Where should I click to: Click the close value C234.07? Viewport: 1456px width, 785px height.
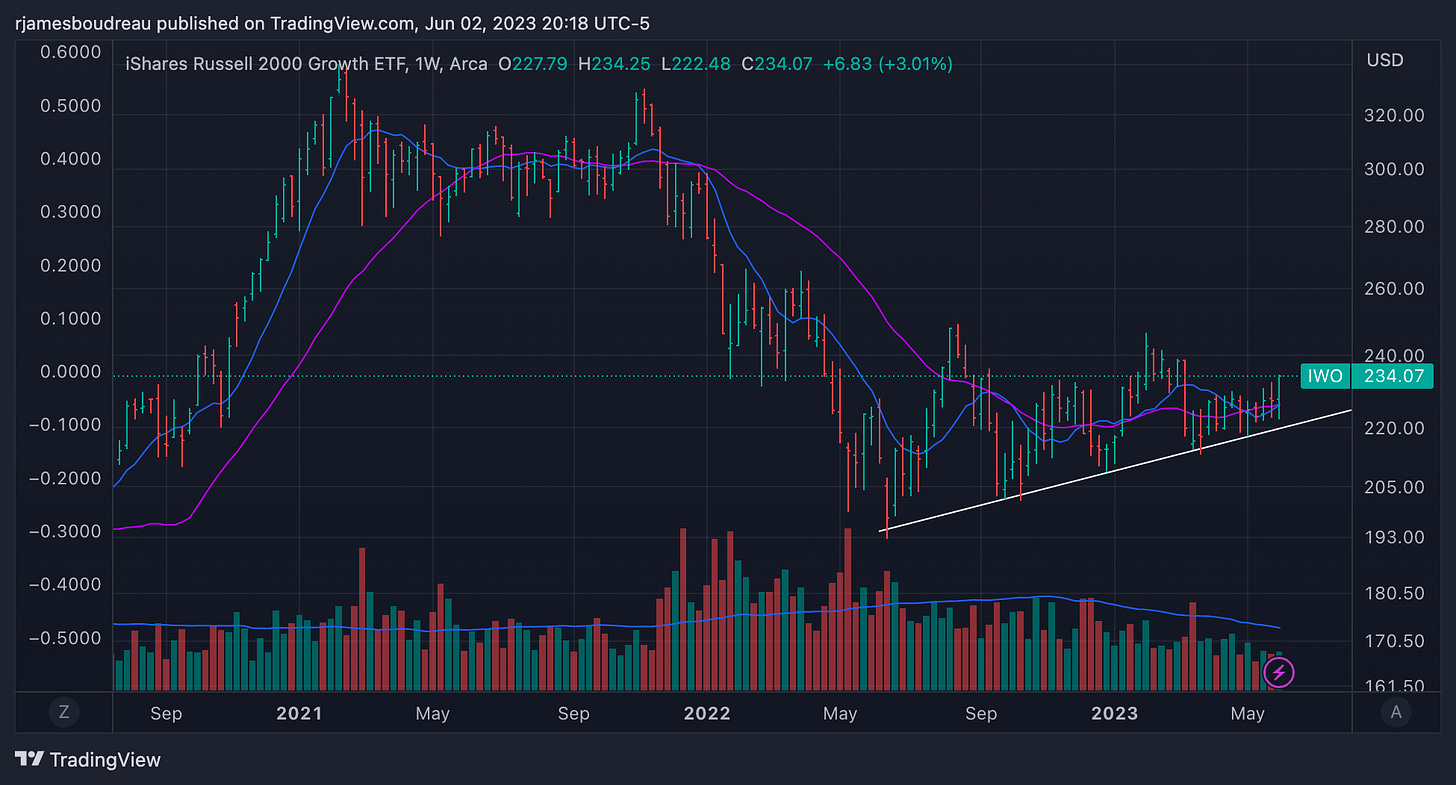tap(776, 64)
